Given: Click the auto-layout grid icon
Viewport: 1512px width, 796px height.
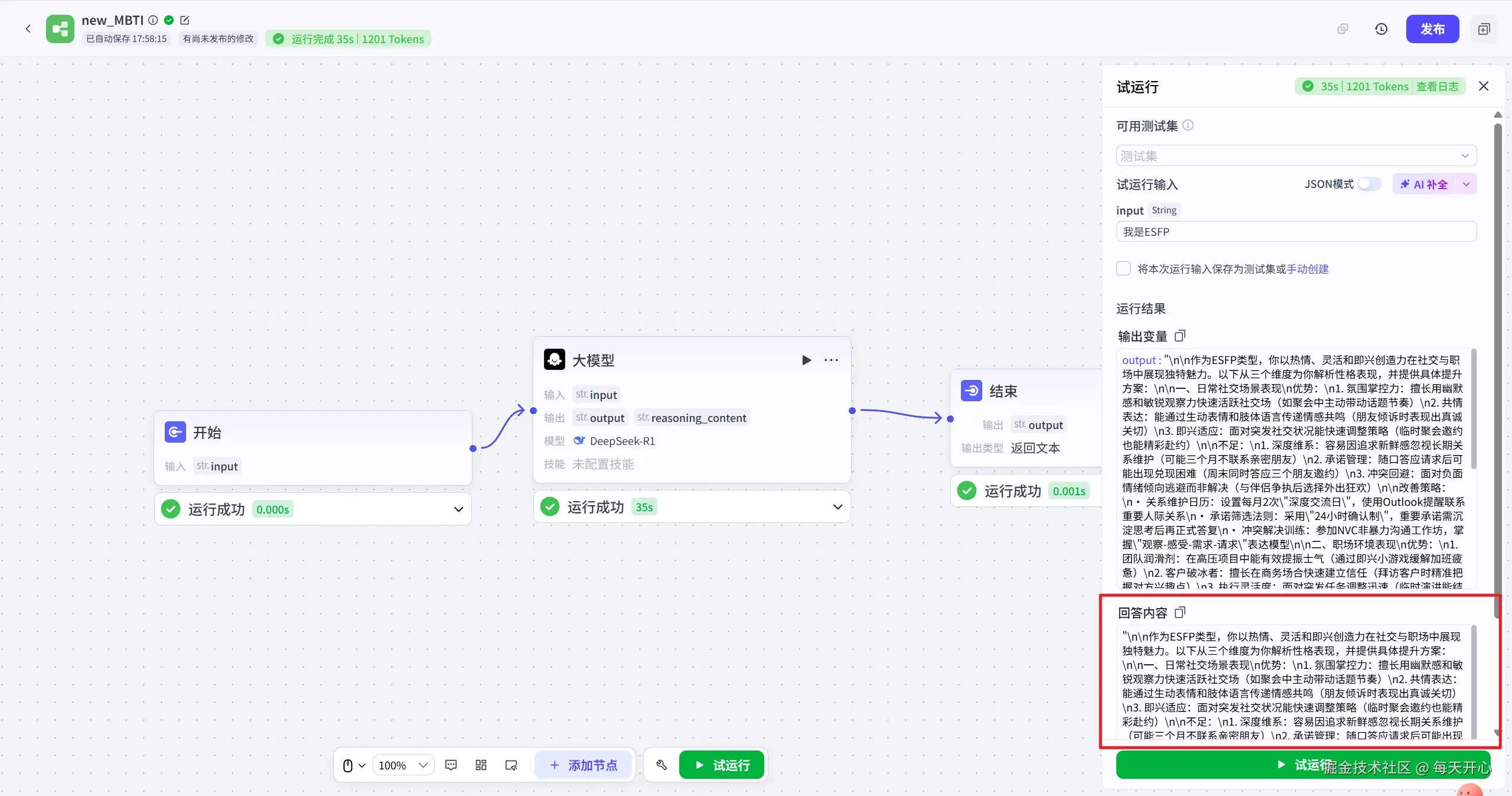Looking at the screenshot, I should [481, 765].
